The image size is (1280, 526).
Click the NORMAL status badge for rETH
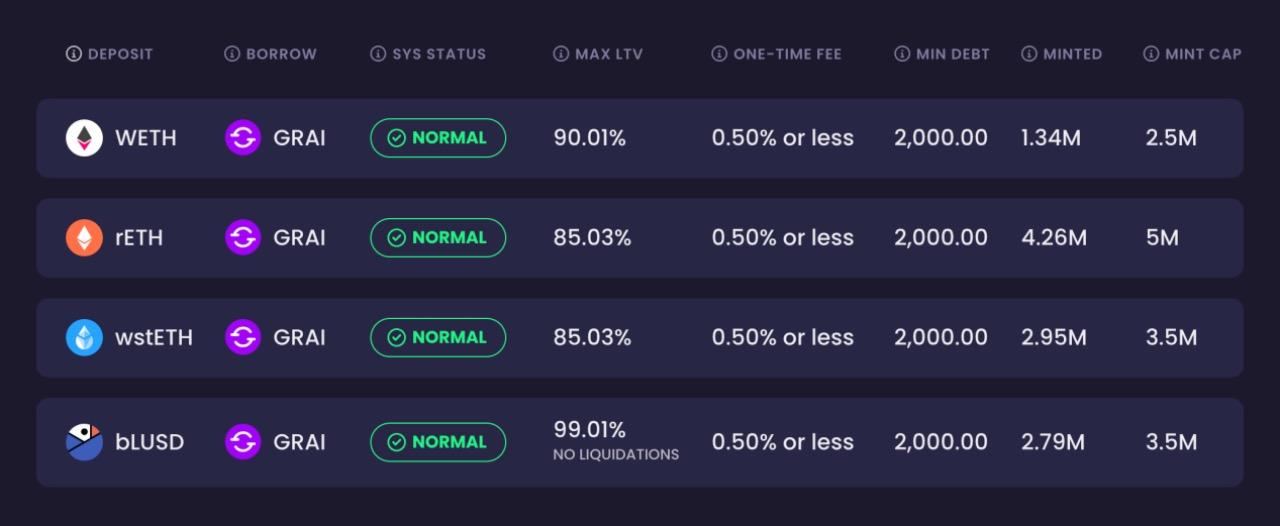click(438, 238)
